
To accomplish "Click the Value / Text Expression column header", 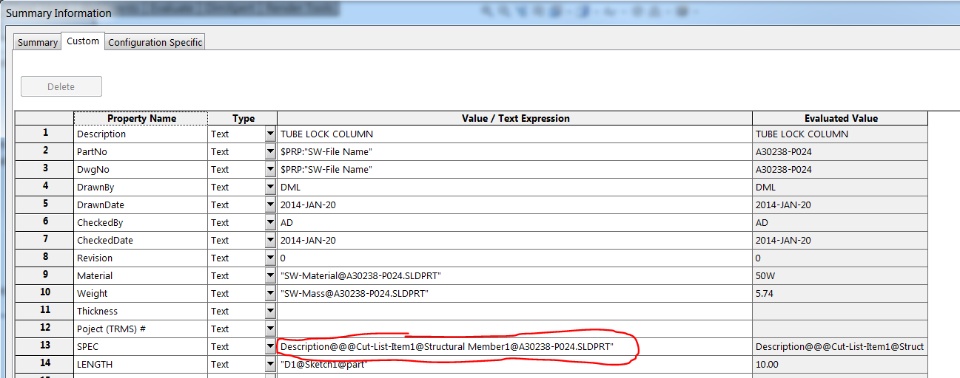I will pyautogui.click(x=515, y=118).
